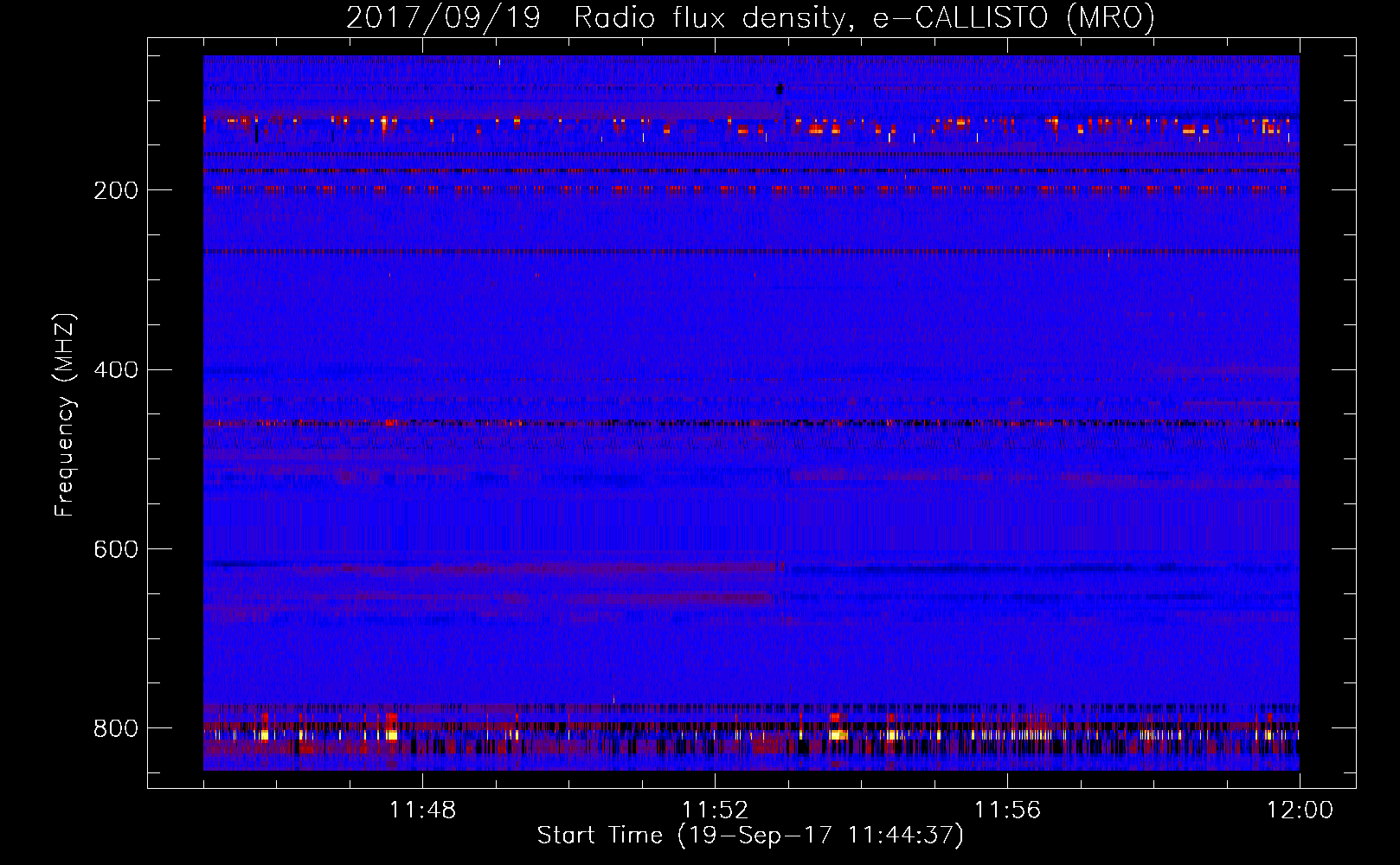This screenshot has height=865, width=1400.
Task: Click the 'Frequency (MHZ)' axis label
Action: 65,414
